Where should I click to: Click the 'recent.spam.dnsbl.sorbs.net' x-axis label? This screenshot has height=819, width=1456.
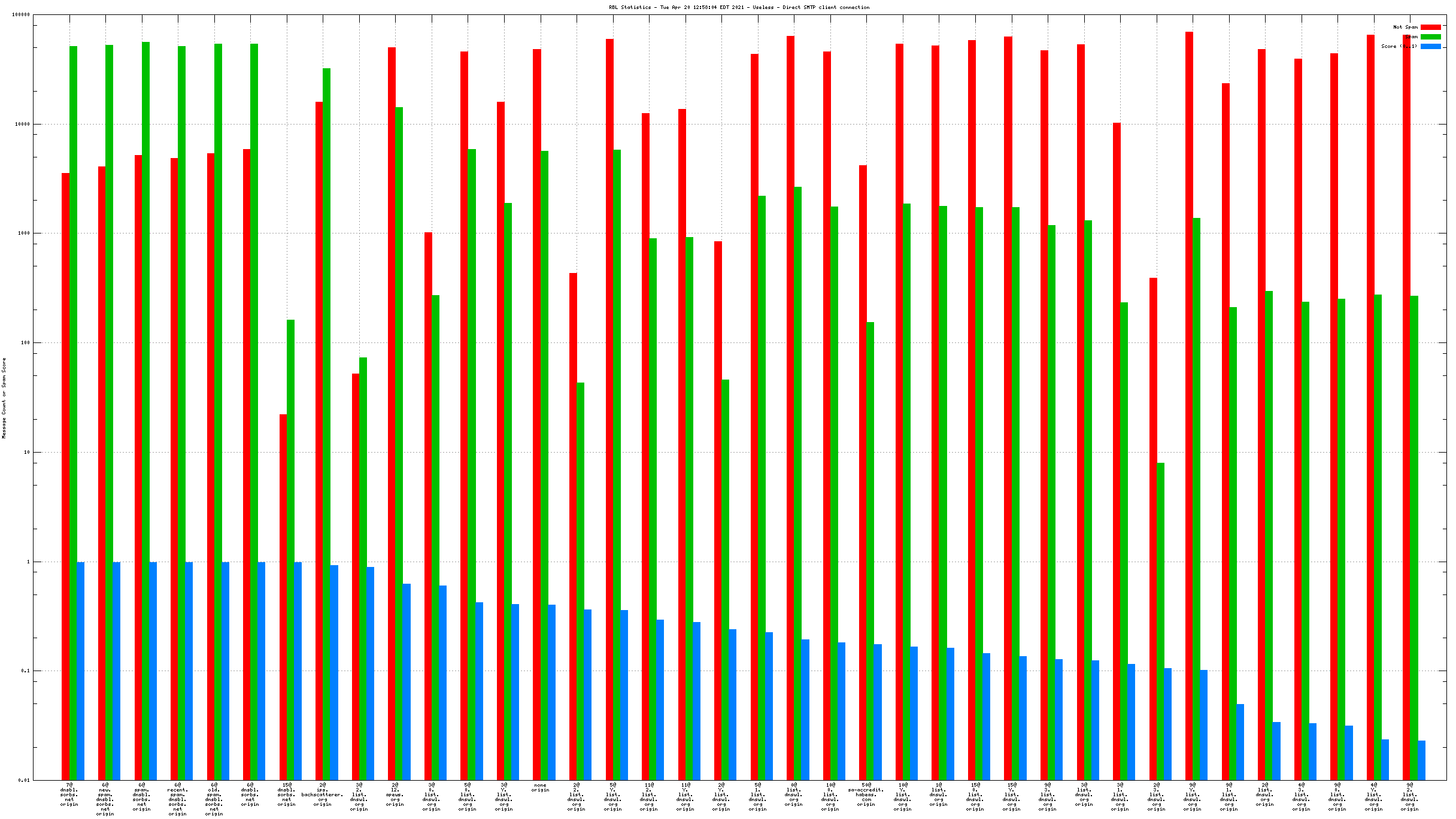(178, 799)
